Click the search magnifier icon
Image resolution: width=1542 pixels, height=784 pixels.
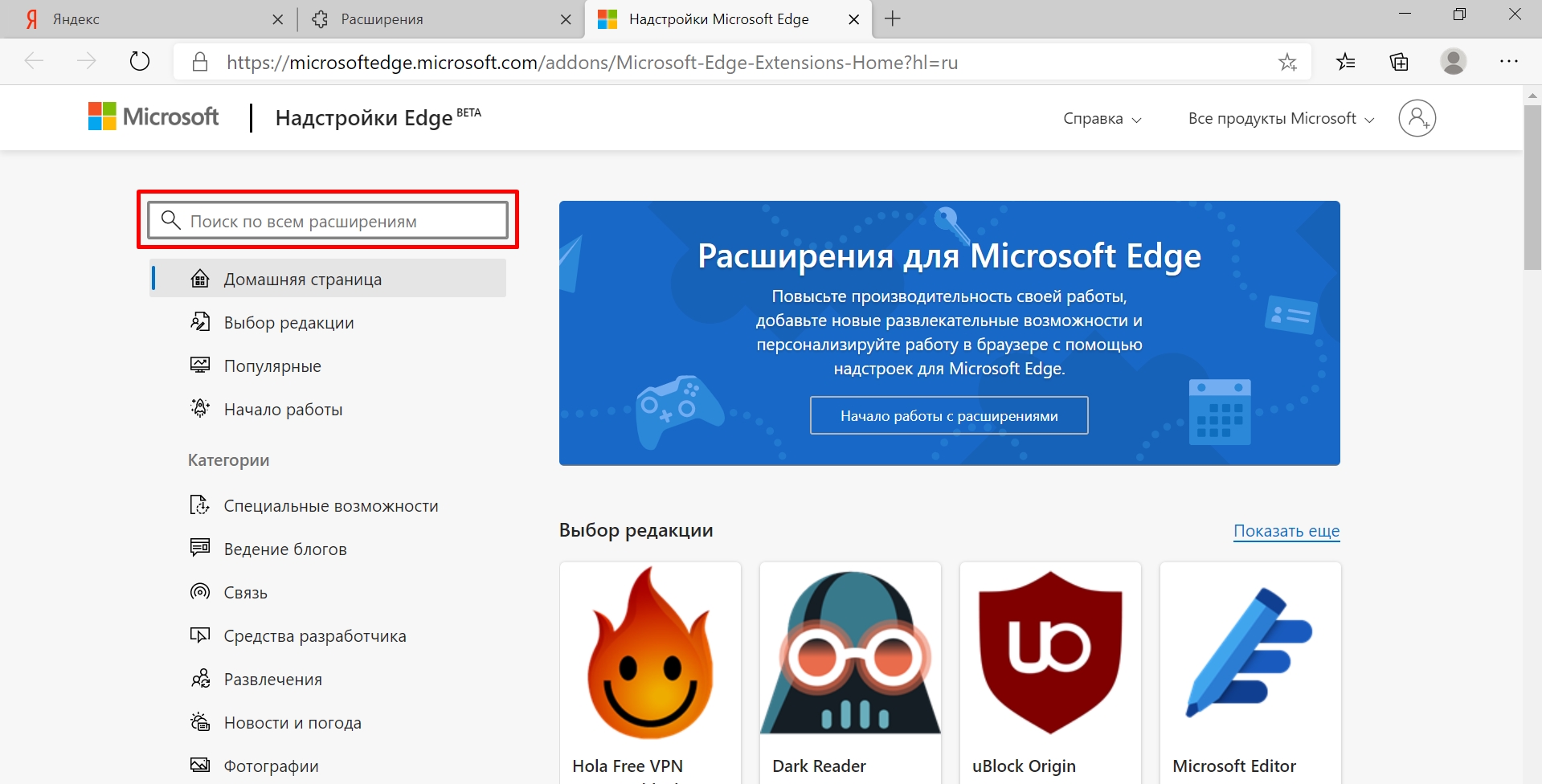tap(170, 220)
